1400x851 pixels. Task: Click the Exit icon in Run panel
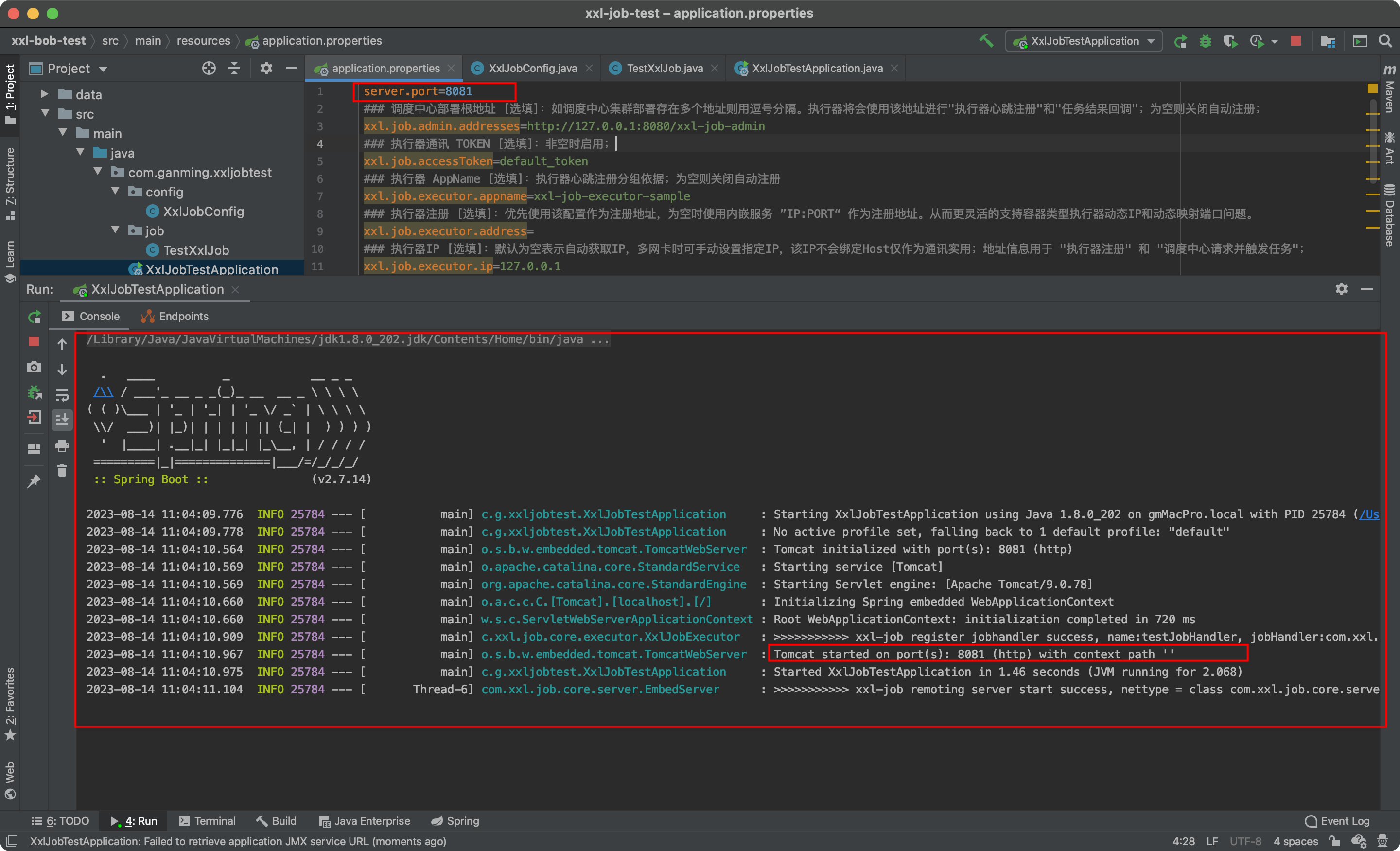(34, 418)
